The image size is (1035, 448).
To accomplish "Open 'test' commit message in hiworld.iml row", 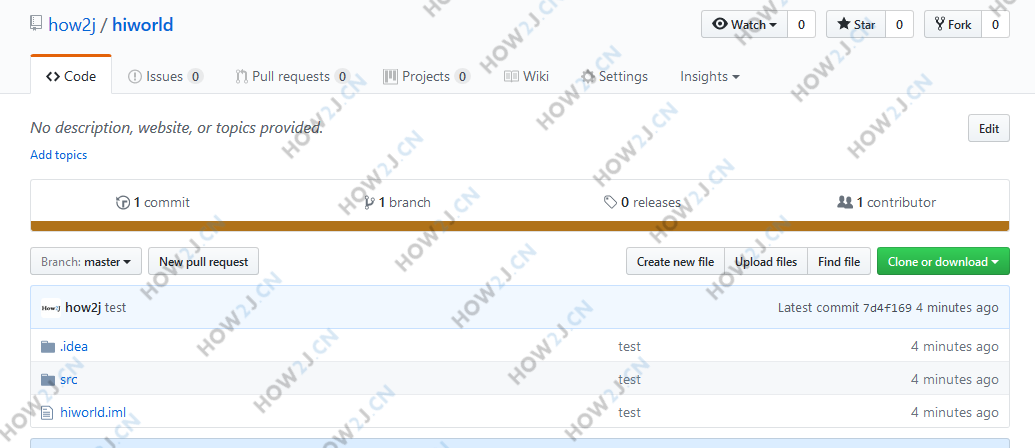I will click(x=629, y=412).
